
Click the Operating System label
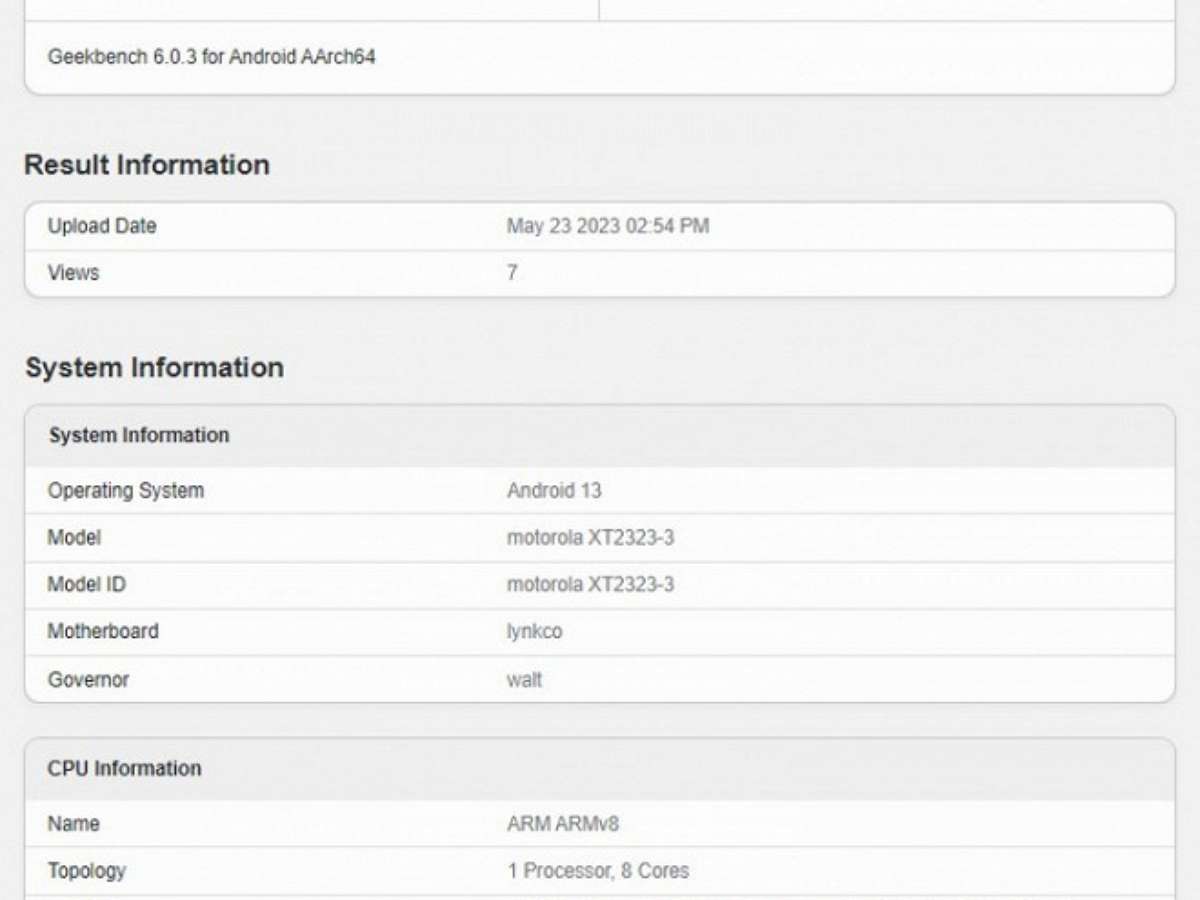[126, 491]
